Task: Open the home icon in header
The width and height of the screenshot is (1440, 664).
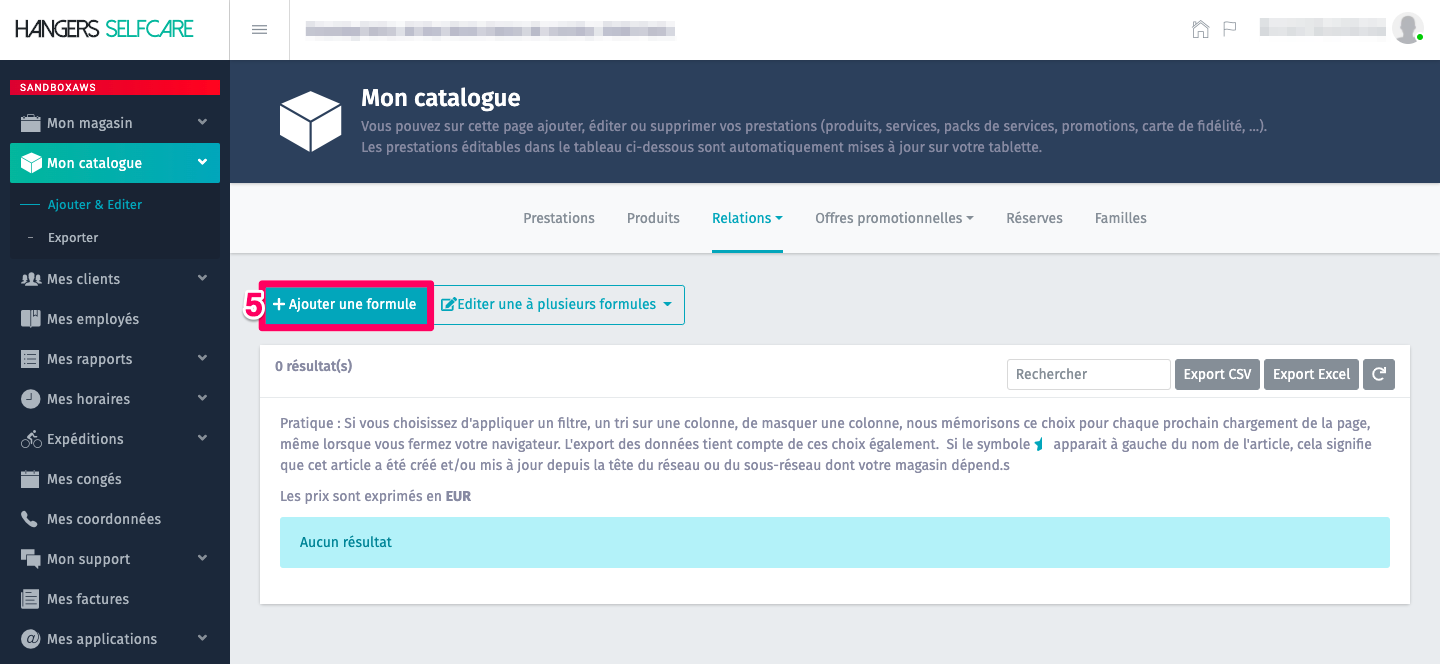Action: point(1200,29)
